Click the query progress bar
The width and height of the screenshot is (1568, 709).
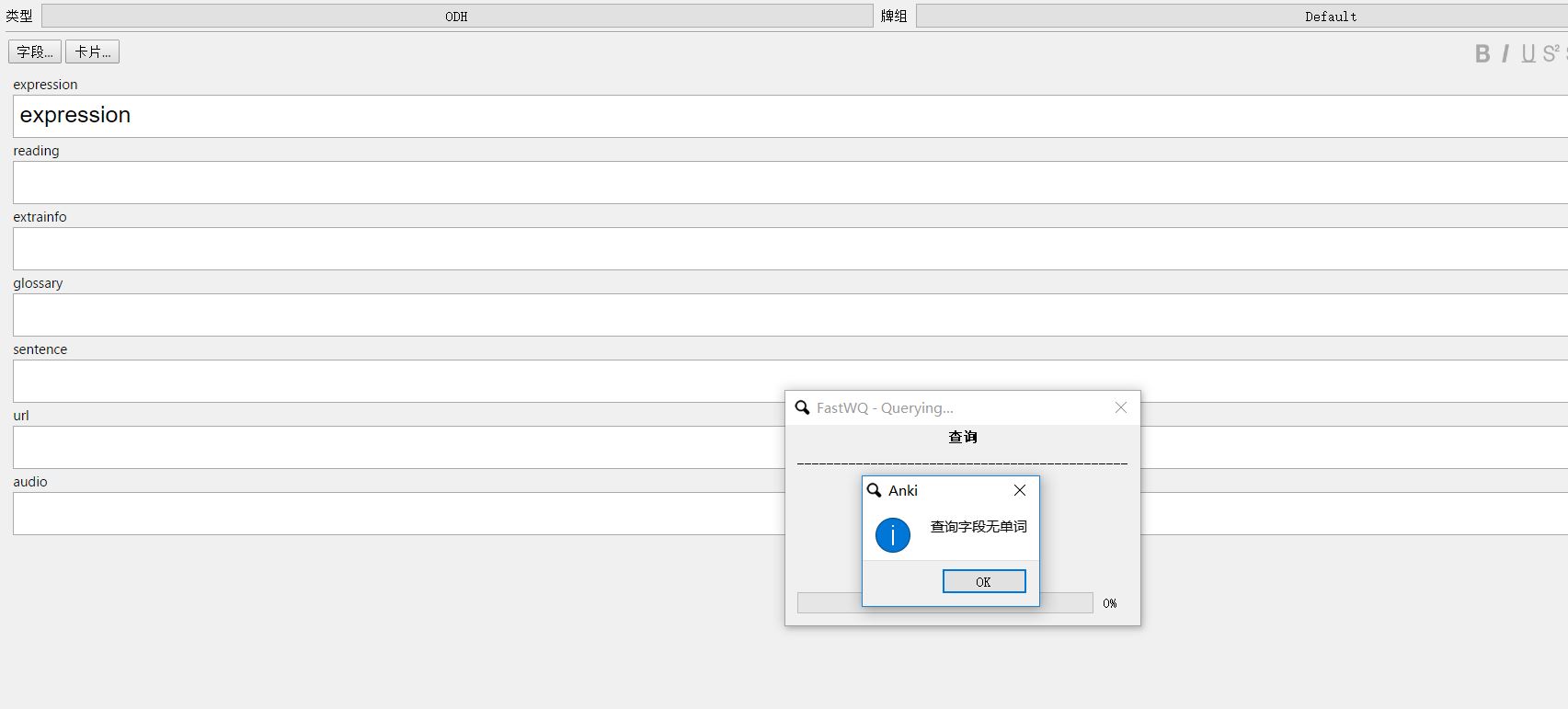944,602
